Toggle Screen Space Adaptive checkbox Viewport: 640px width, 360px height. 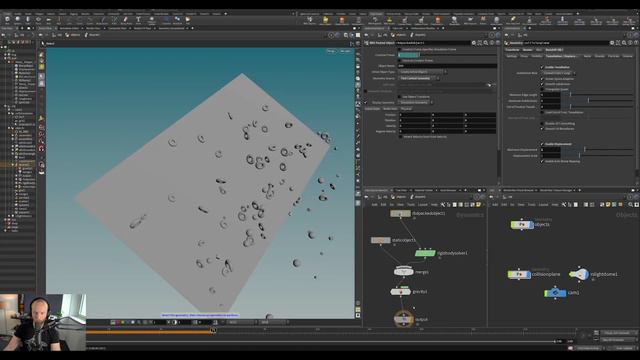pyautogui.click(x=542, y=78)
